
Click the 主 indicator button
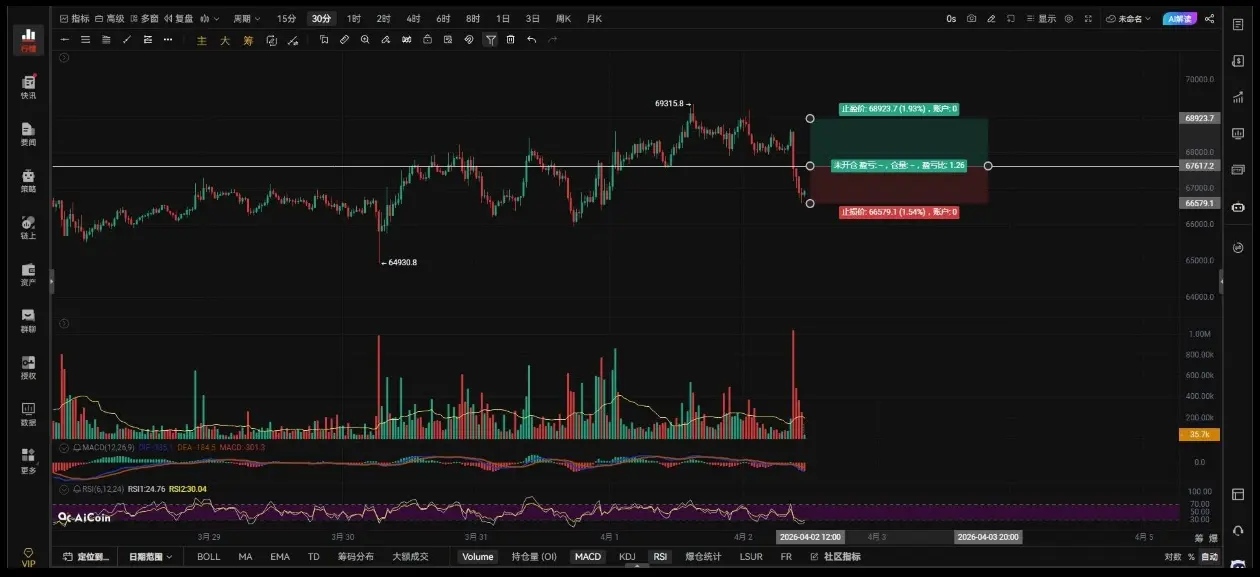[202, 40]
